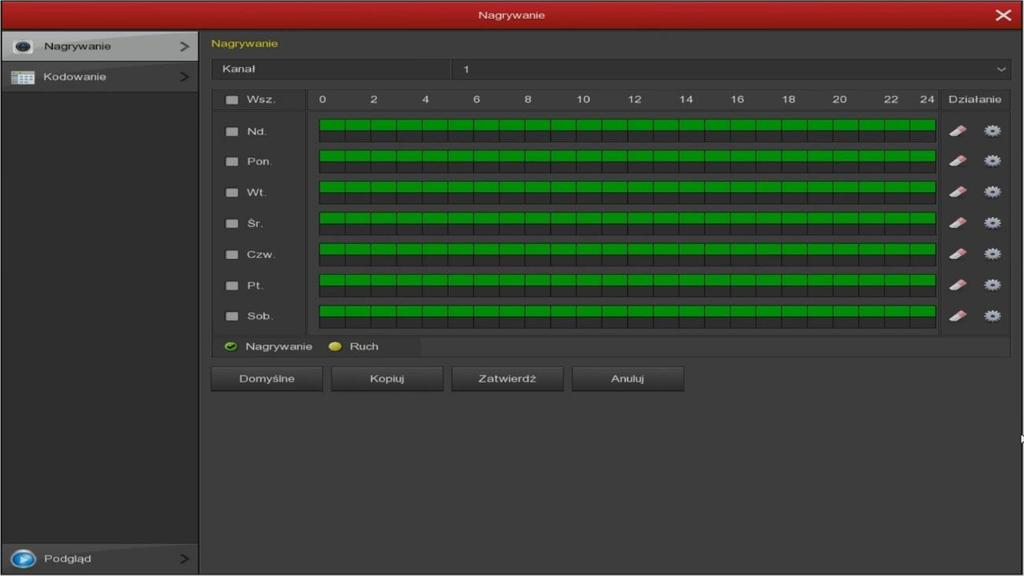The image size is (1024, 576).
Task: Tick the Nd. day checkbox
Action: 232,131
